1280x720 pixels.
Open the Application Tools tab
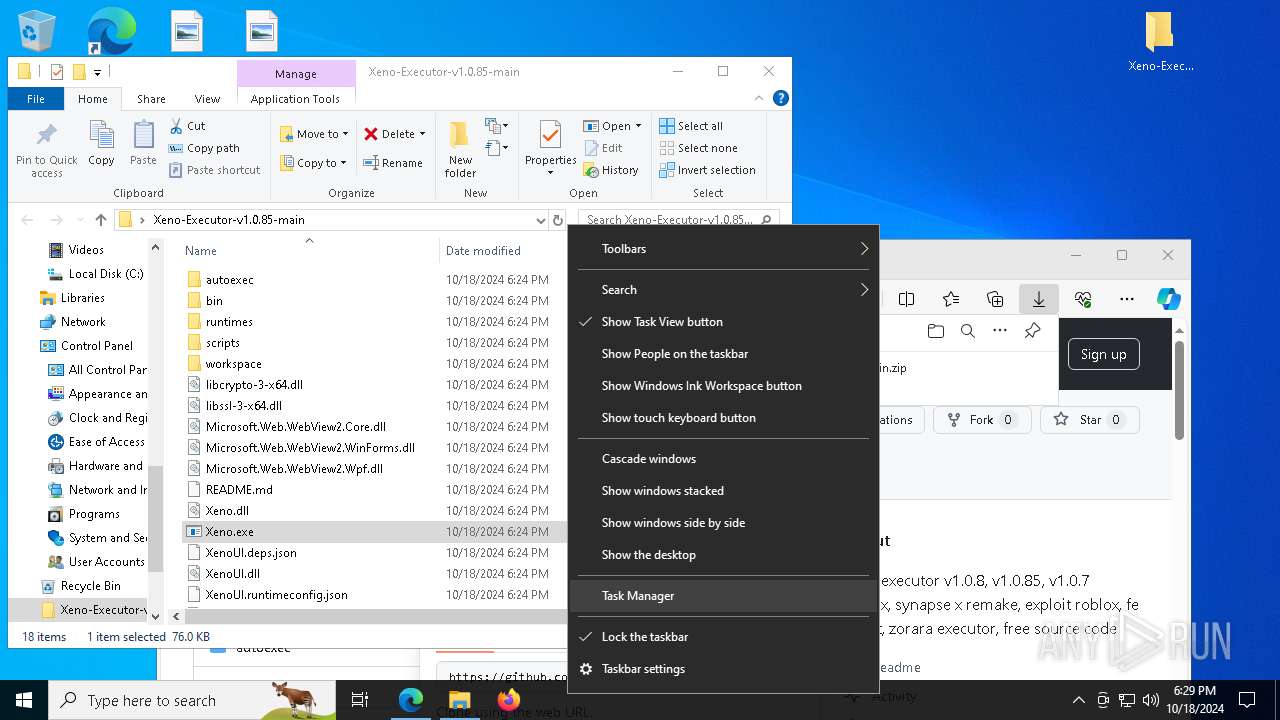295,99
